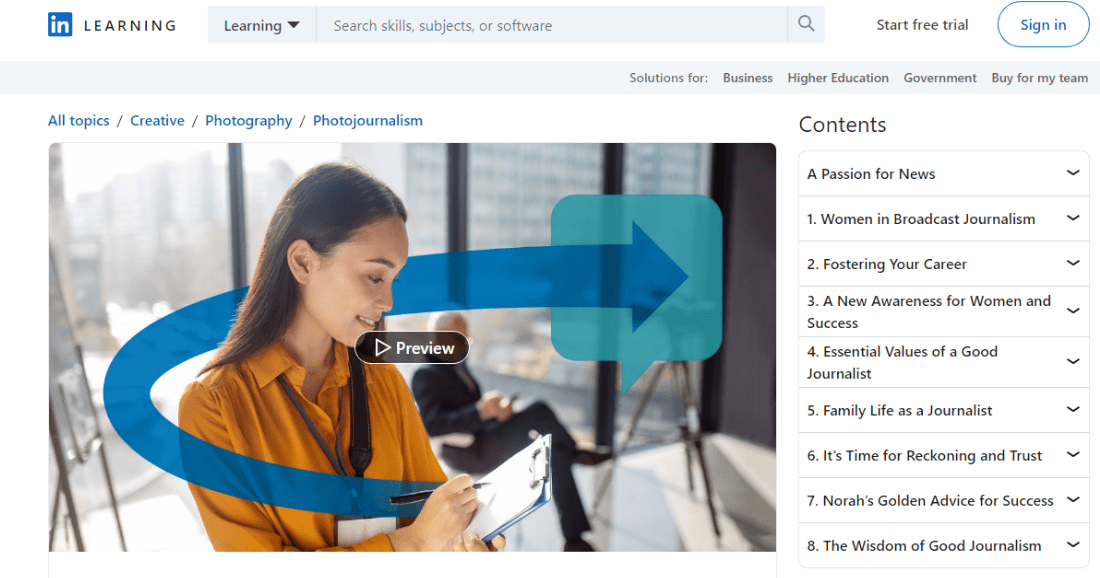The height and width of the screenshot is (578, 1100).
Task: Select Buy for my team
Action: point(1039,78)
